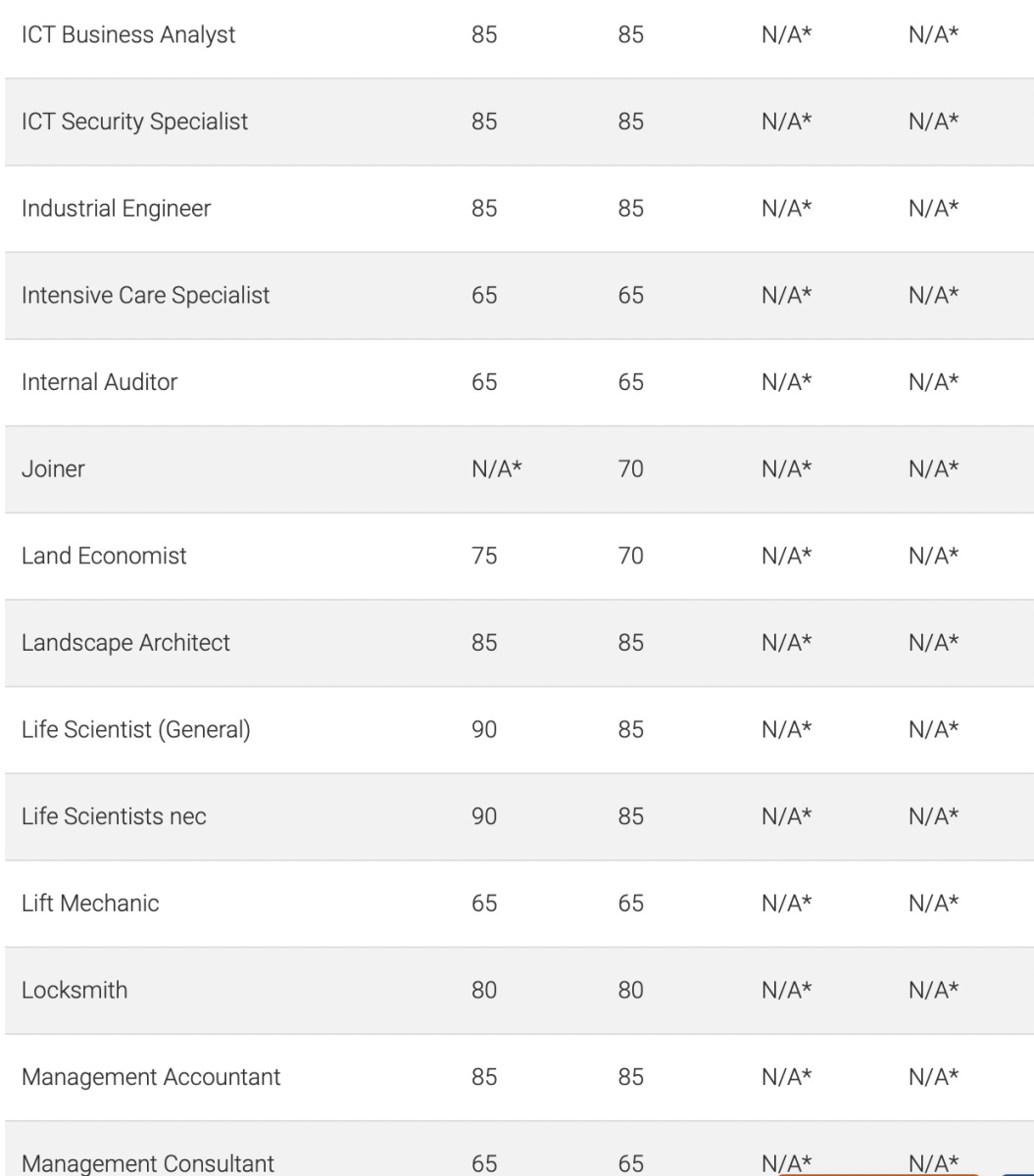
Task: Select the Locksmith occupation name
Action: [x=74, y=990]
